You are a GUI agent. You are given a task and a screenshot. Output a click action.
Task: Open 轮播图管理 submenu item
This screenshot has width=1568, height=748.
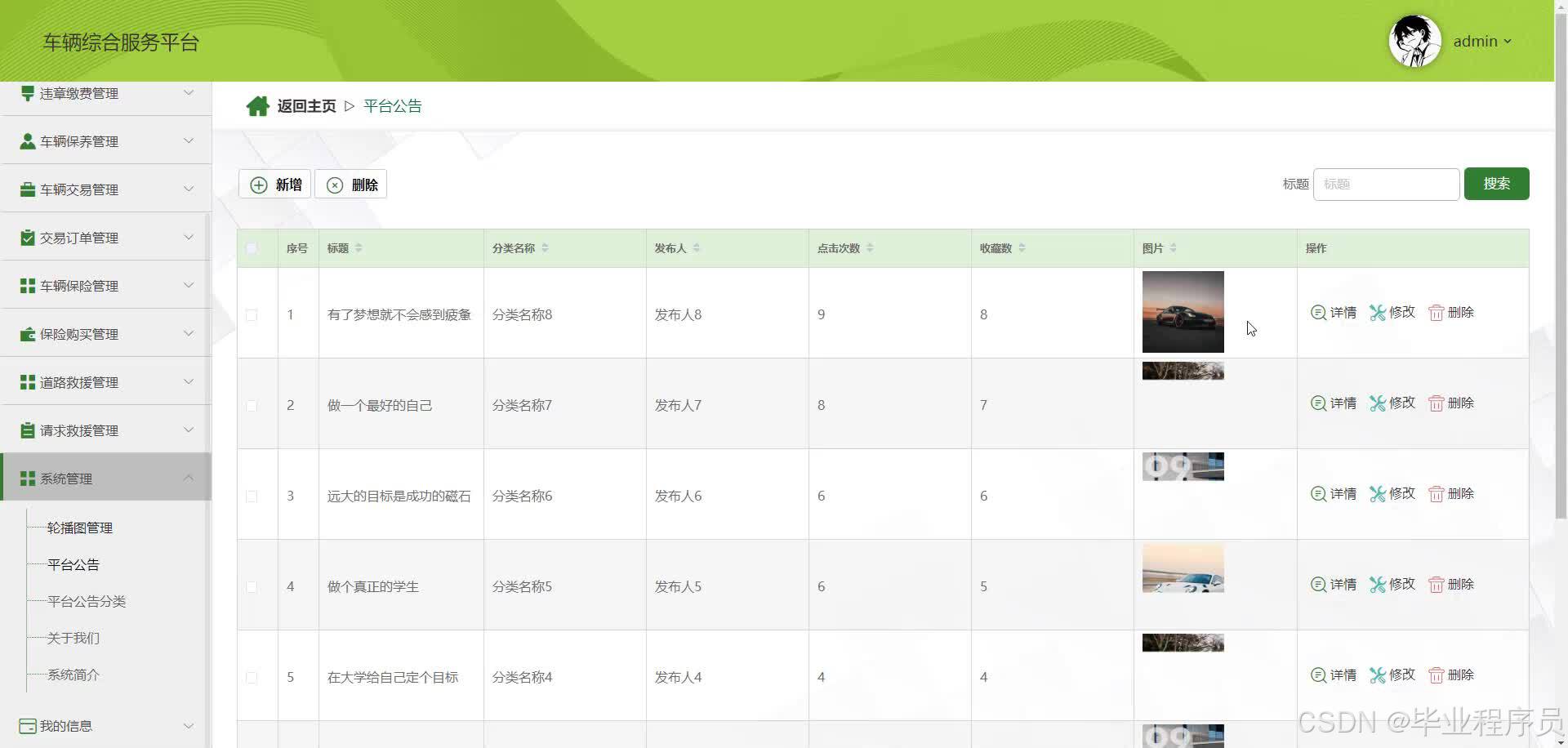pyautogui.click(x=80, y=528)
